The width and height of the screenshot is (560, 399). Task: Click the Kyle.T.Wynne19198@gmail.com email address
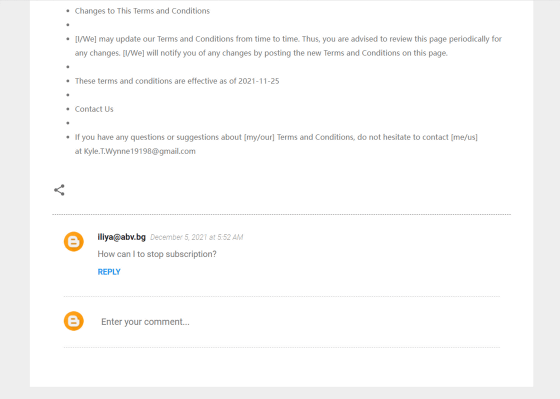point(140,151)
